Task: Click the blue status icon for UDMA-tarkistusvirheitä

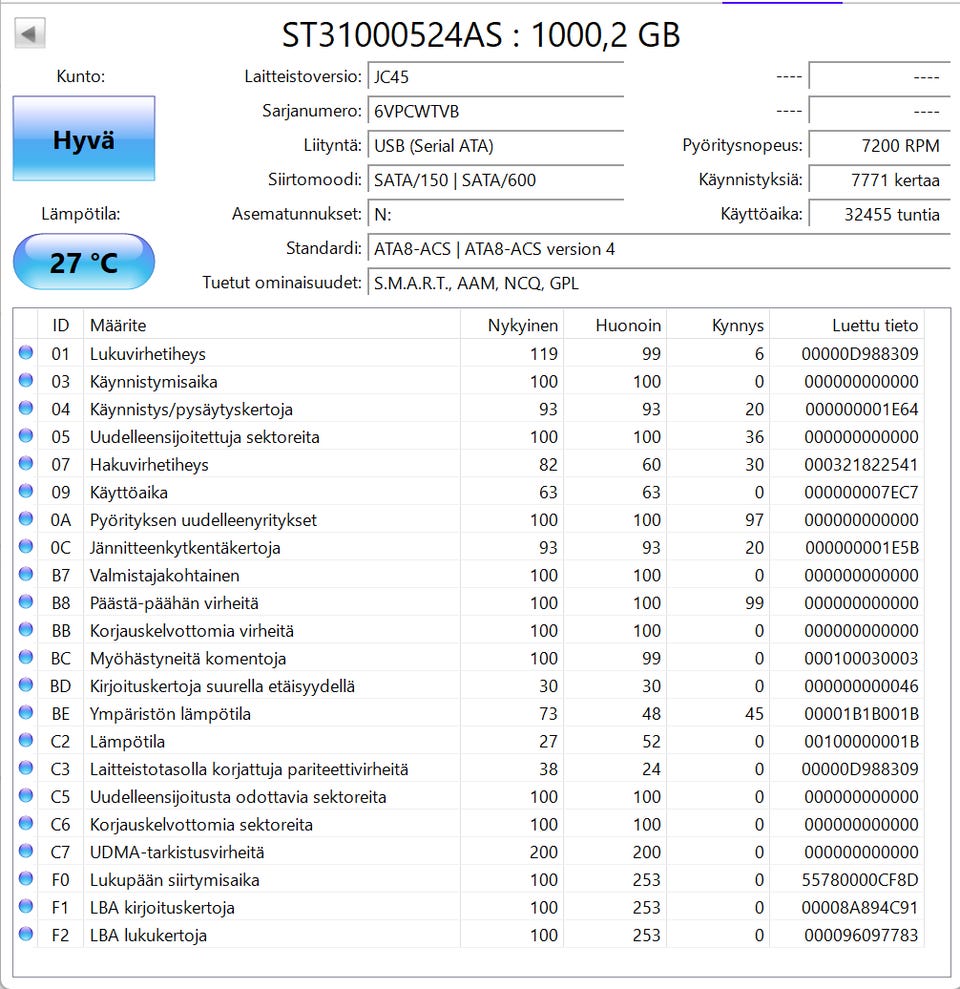Action: click(26, 851)
